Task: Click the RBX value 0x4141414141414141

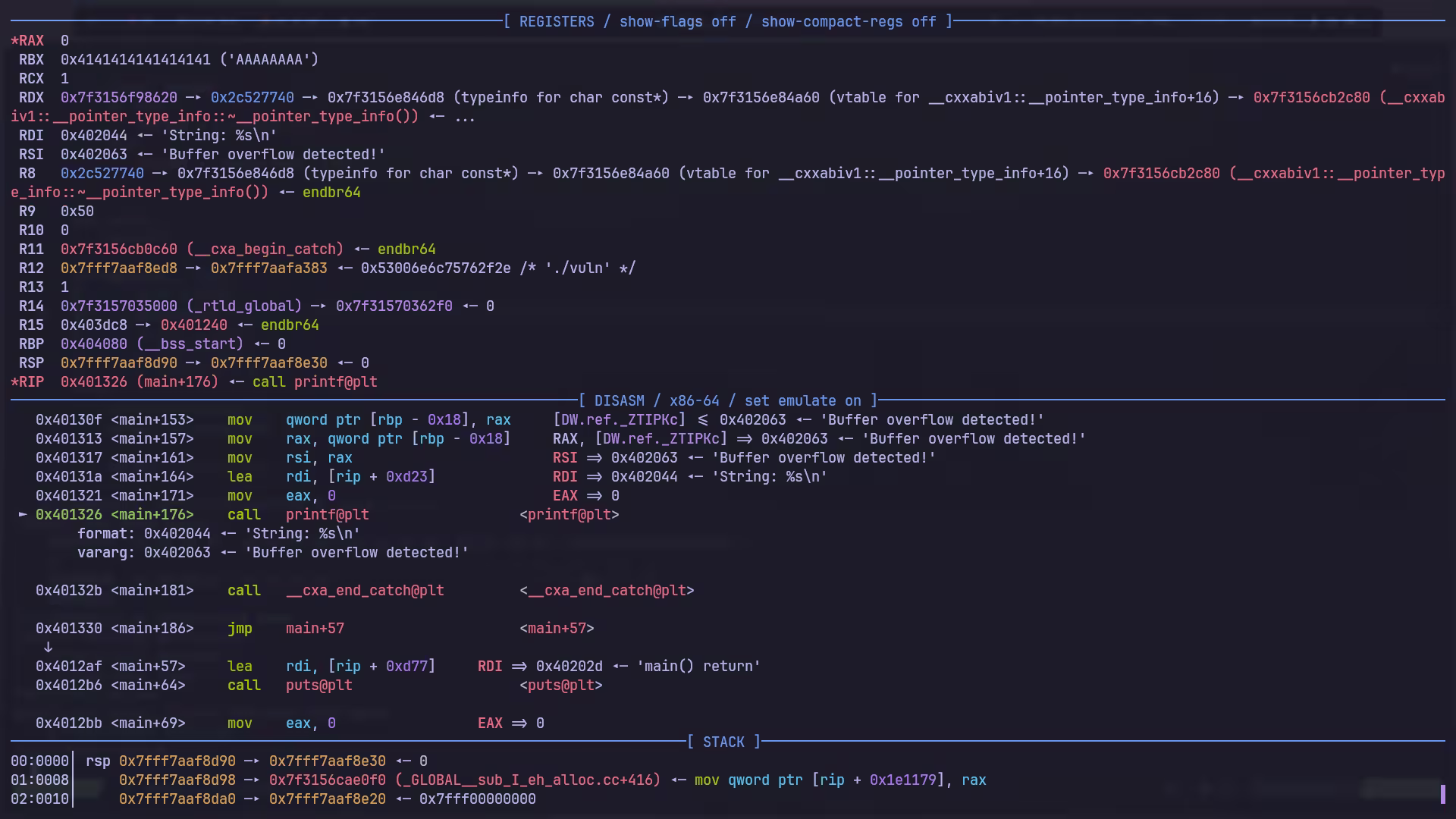Action: pyautogui.click(x=136, y=60)
